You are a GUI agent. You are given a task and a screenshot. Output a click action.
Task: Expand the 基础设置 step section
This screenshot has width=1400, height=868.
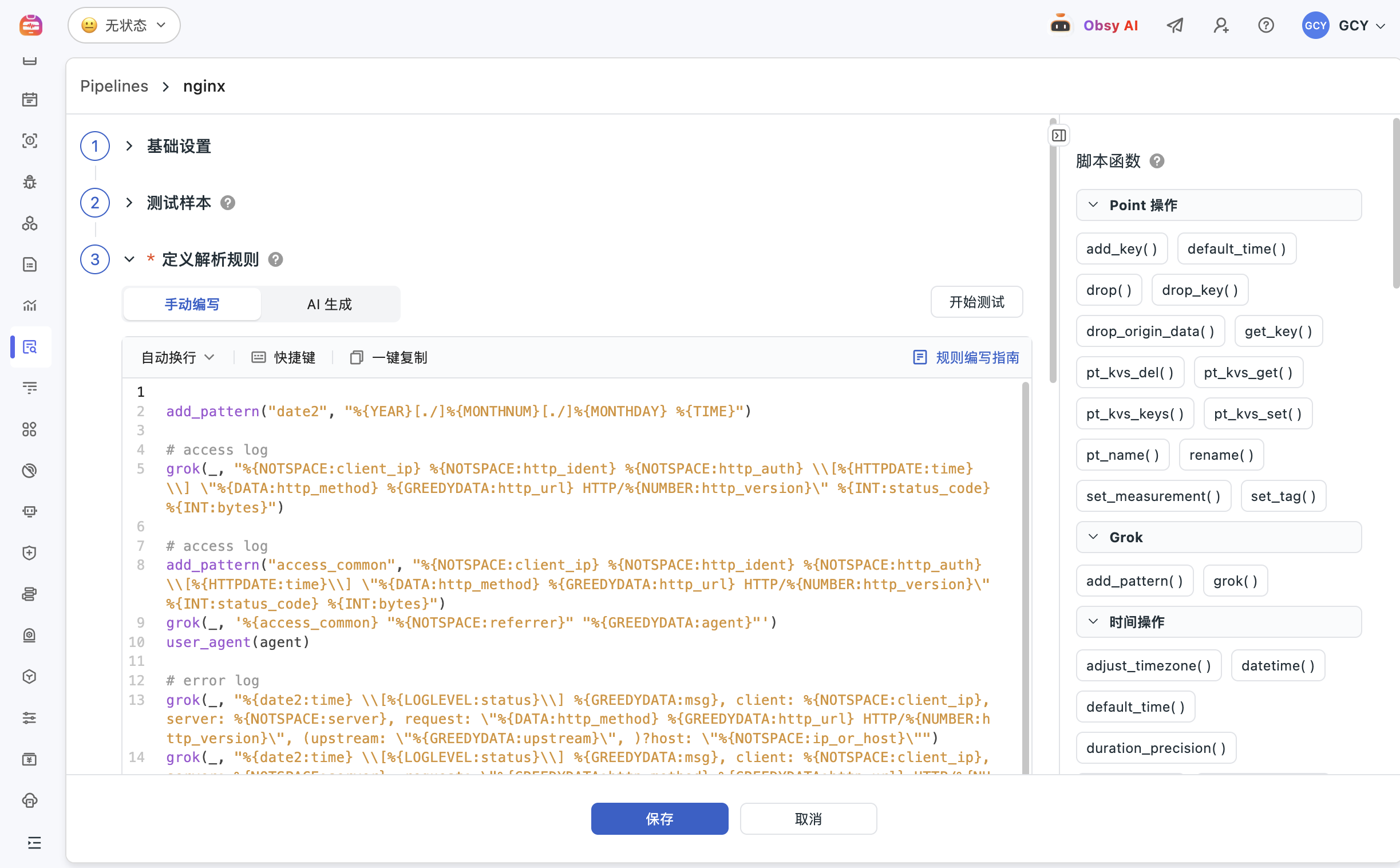click(129, 147)
